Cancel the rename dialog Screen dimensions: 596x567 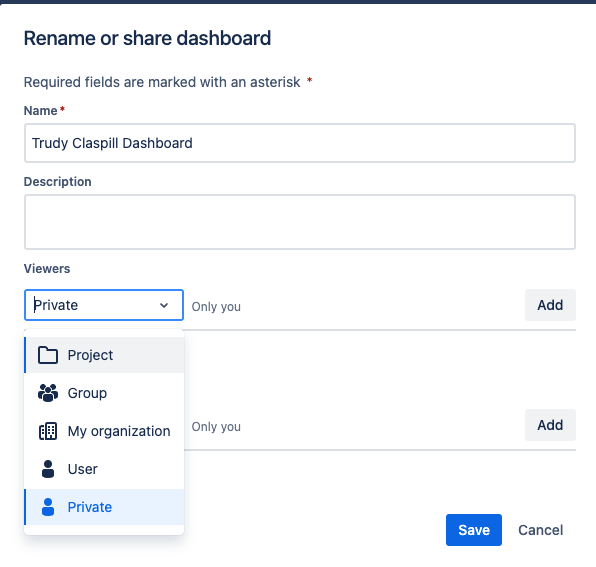tap(541, 530)
